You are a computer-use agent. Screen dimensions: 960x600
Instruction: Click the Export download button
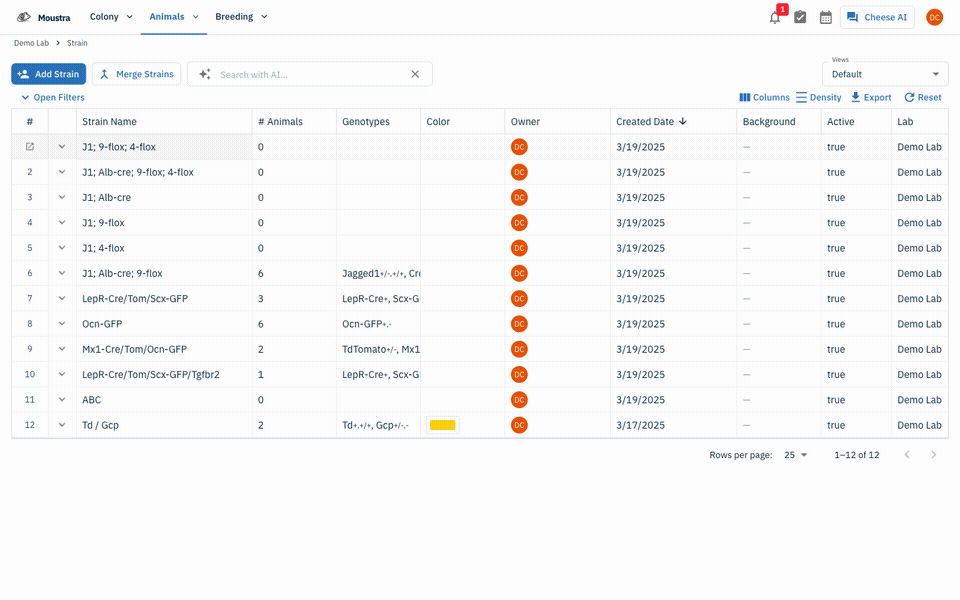pos(871,97)
